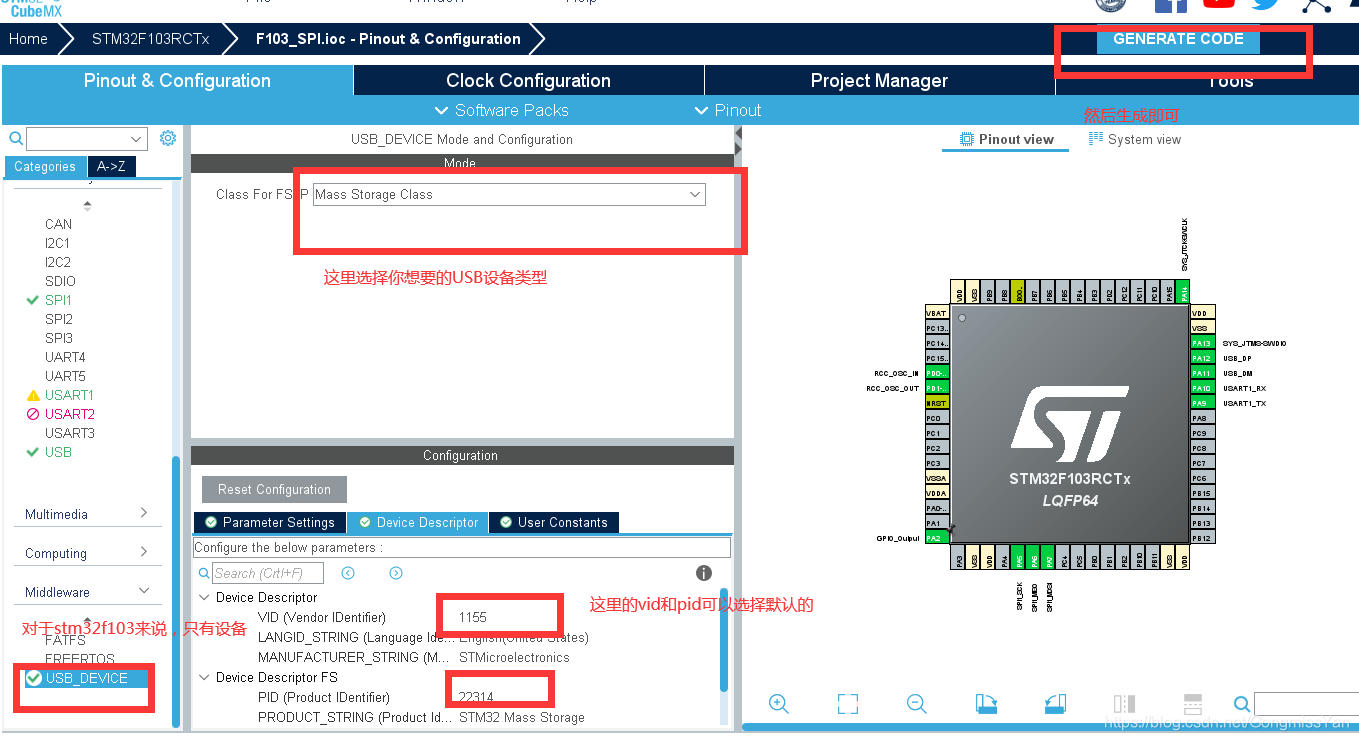Viewport: 1359px width, 741px height.
Task: Go to the next search result arrow
Action: coord(396,573)
